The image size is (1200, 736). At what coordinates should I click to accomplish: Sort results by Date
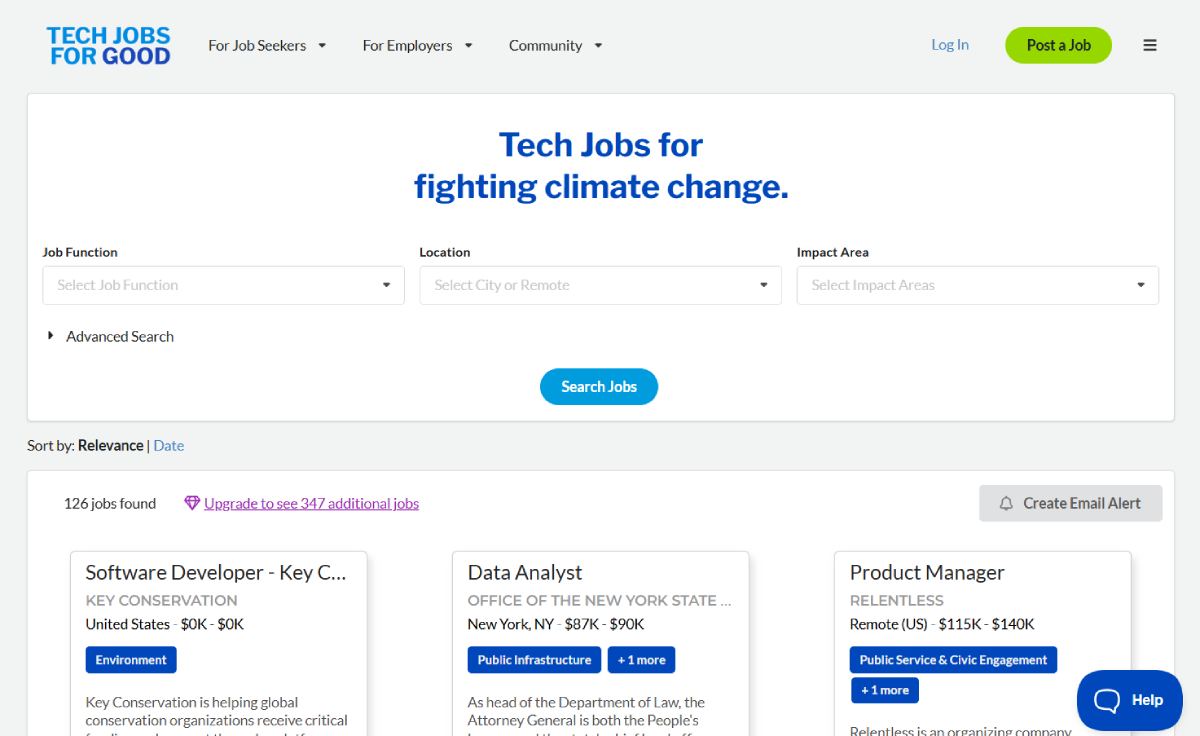pyautogui.click(x=168, y=445)
